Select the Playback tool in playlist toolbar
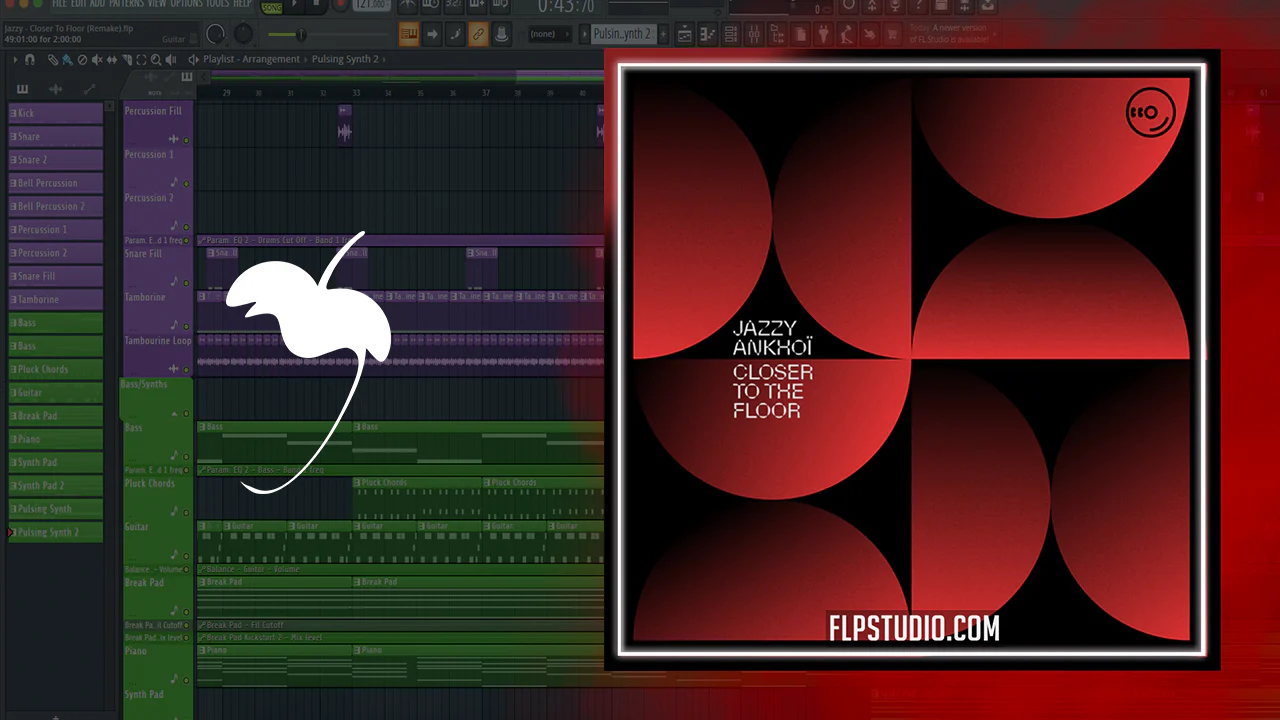Screen dimensions: 1280x720 click(170, 60)
